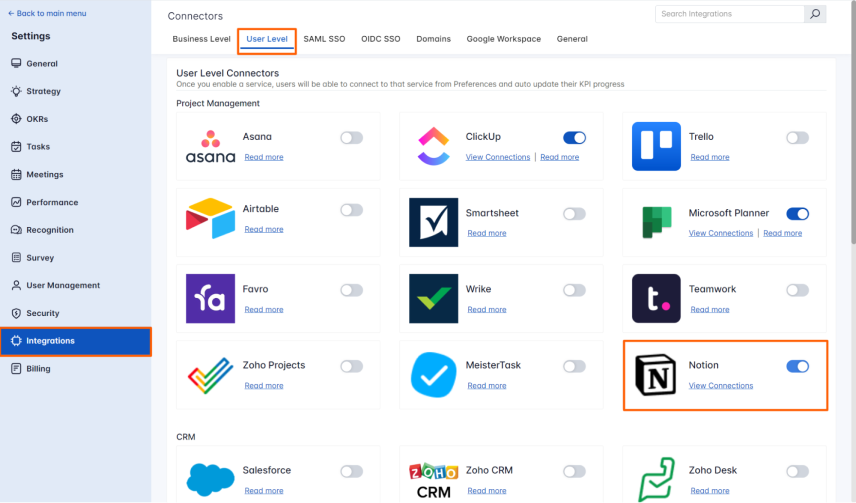This screenshot has height=503, width=856.
Task: Click Read more under Smartsheet
Action: click(486, 233)
